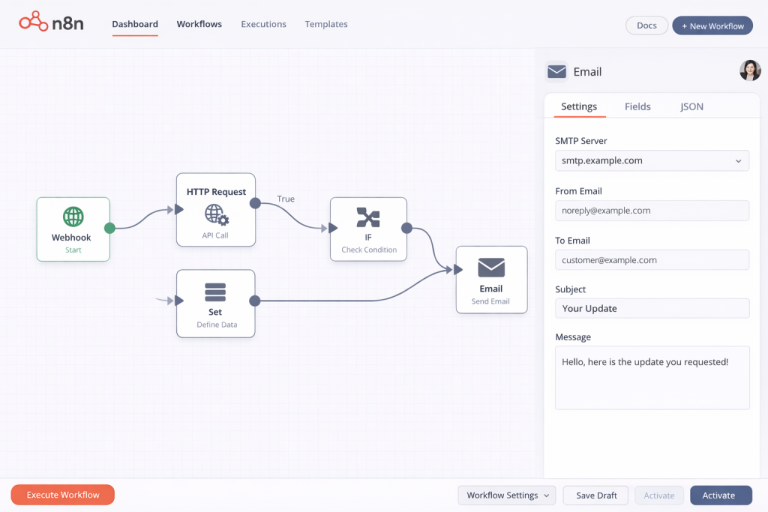Screen dimensions: 768x512
Task: Click the HTTP Request globe-gear icon
Action: click(x=216, y=214)
